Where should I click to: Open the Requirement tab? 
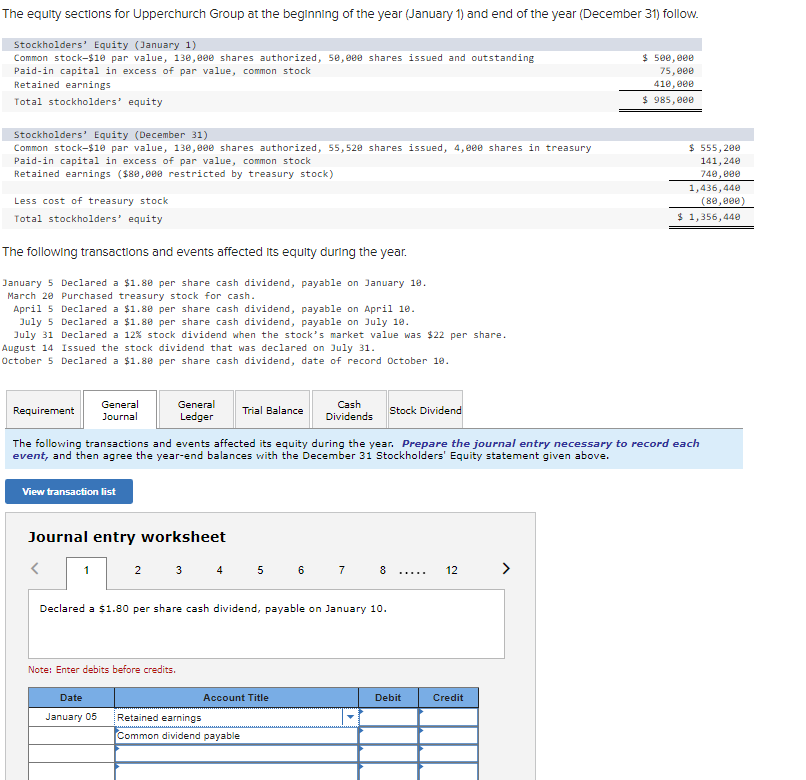point(44,410)
